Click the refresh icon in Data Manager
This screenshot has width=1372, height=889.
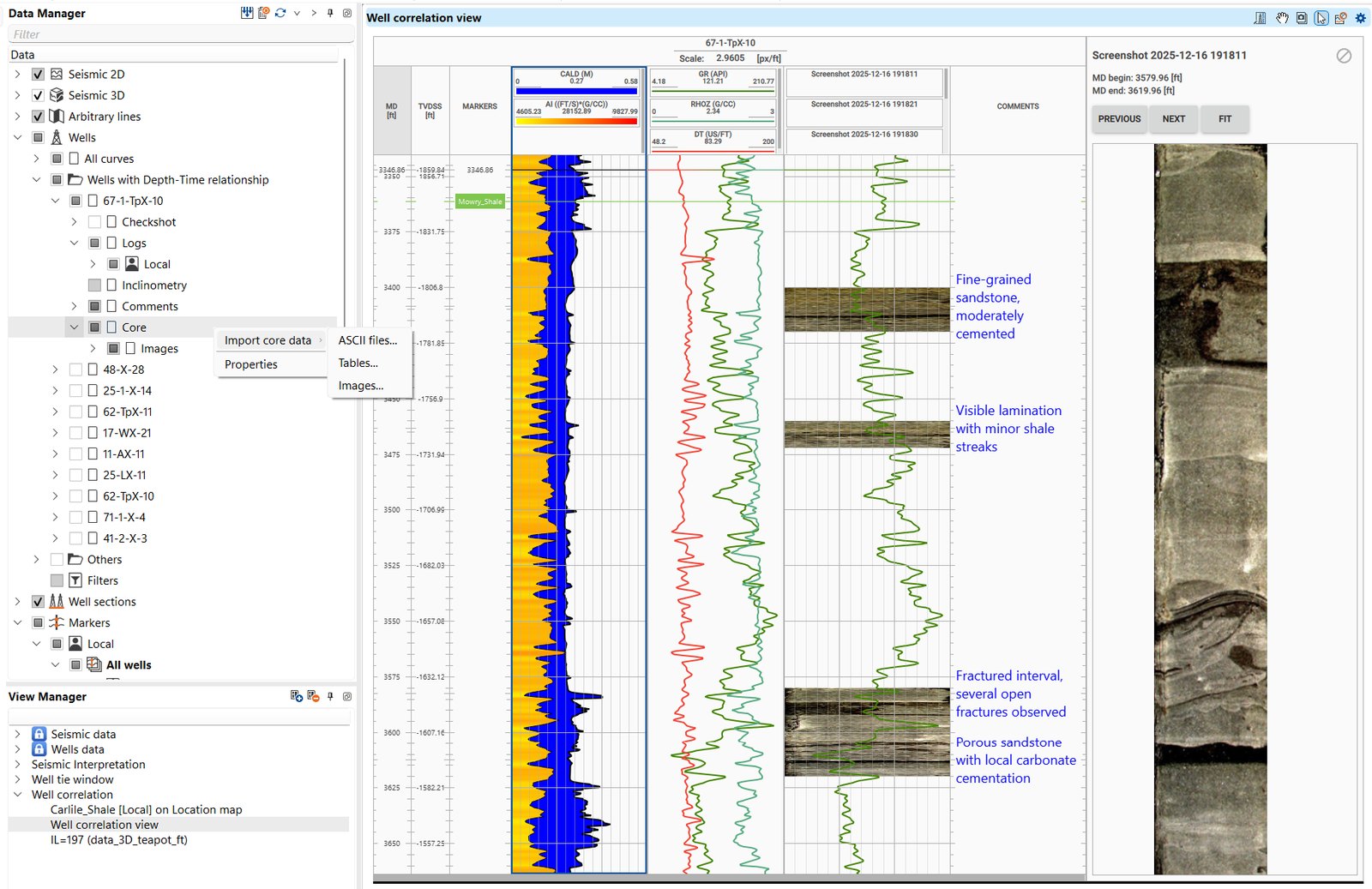(x=280, y=13)
